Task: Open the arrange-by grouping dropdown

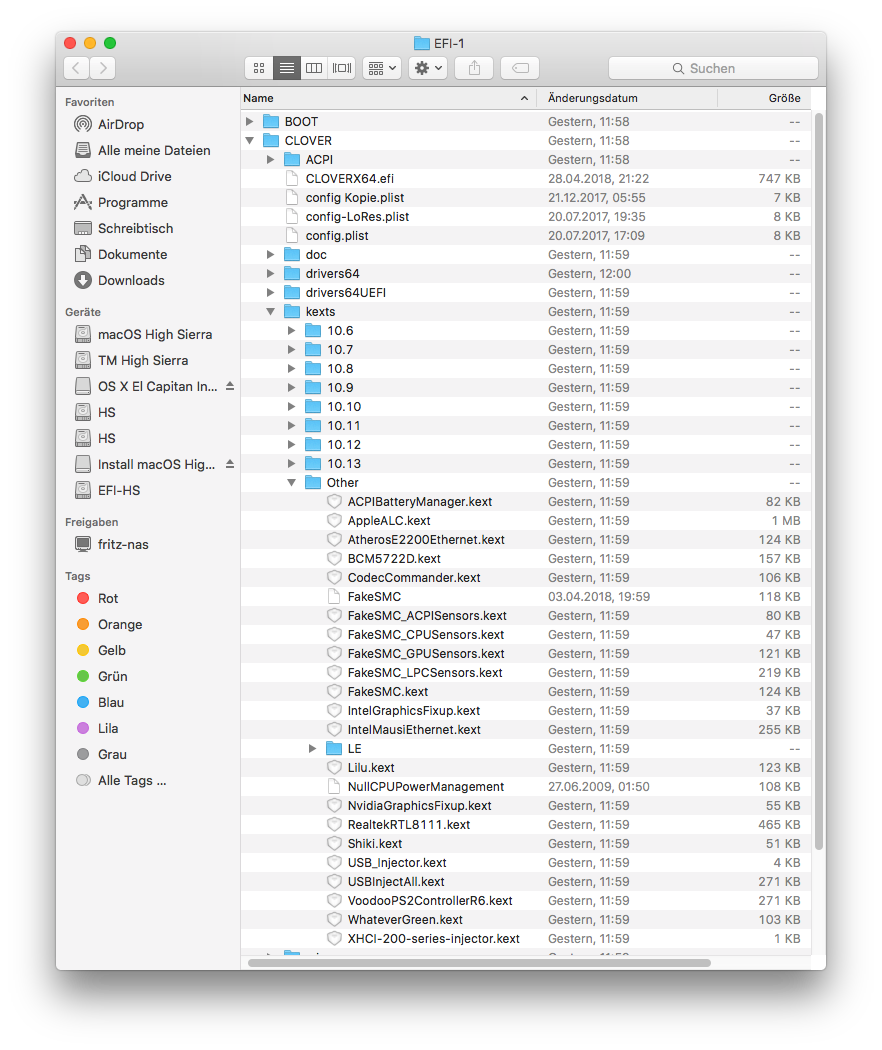Action: tap(382, 68)
